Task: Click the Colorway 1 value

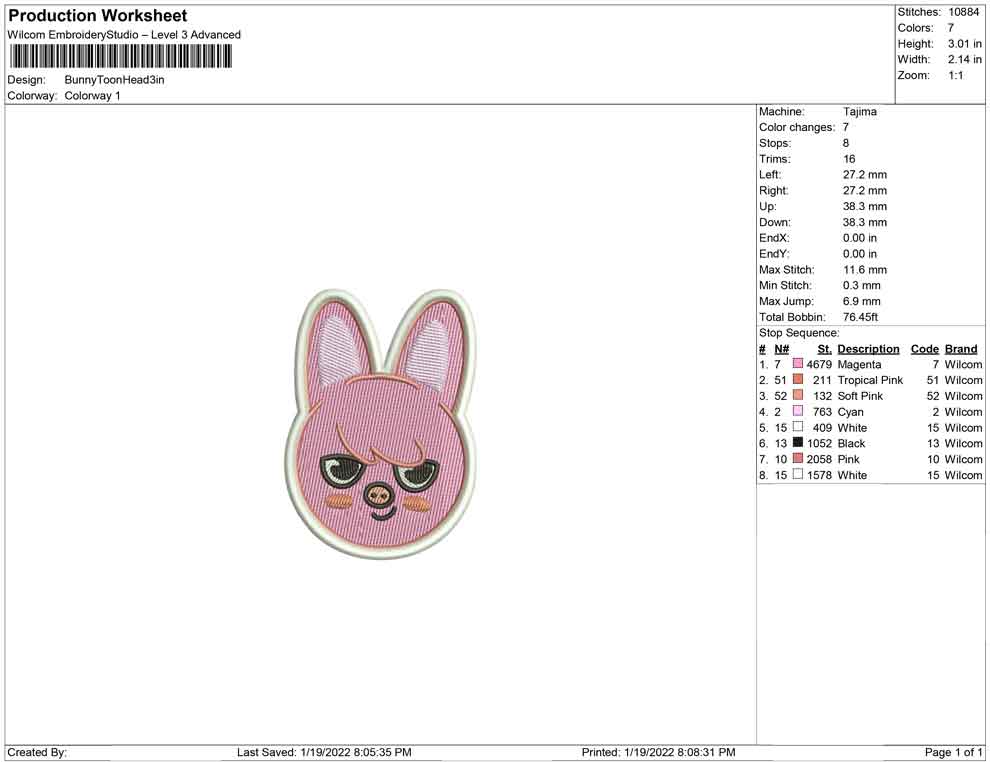Action: click(x=92, y=96)
